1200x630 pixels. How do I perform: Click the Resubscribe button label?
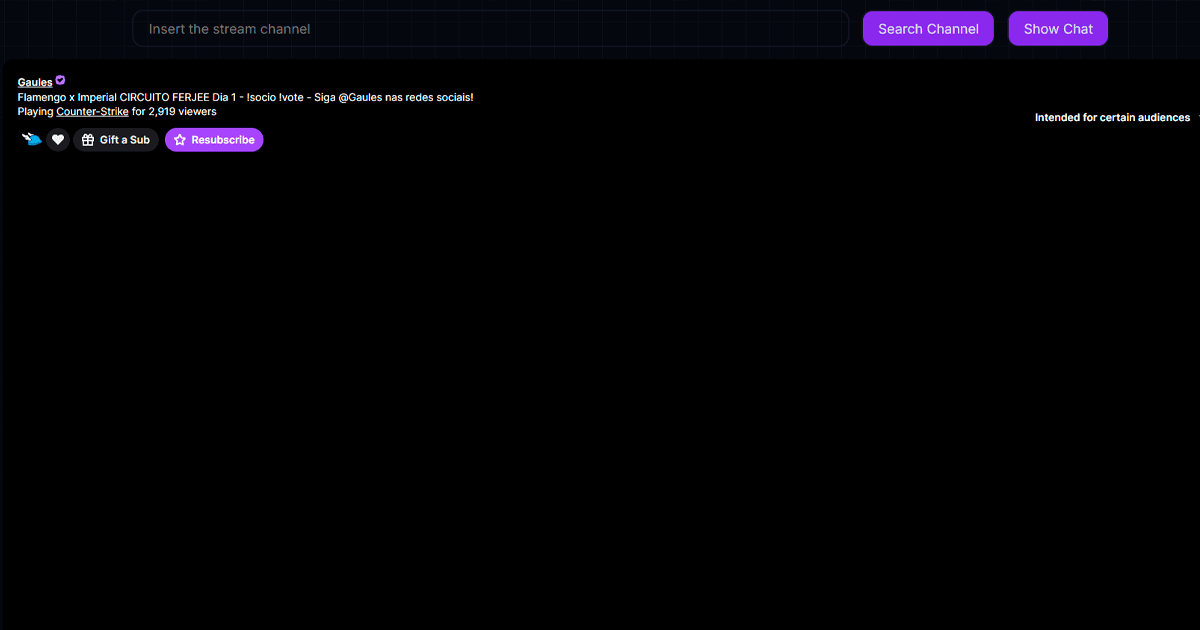223,140
